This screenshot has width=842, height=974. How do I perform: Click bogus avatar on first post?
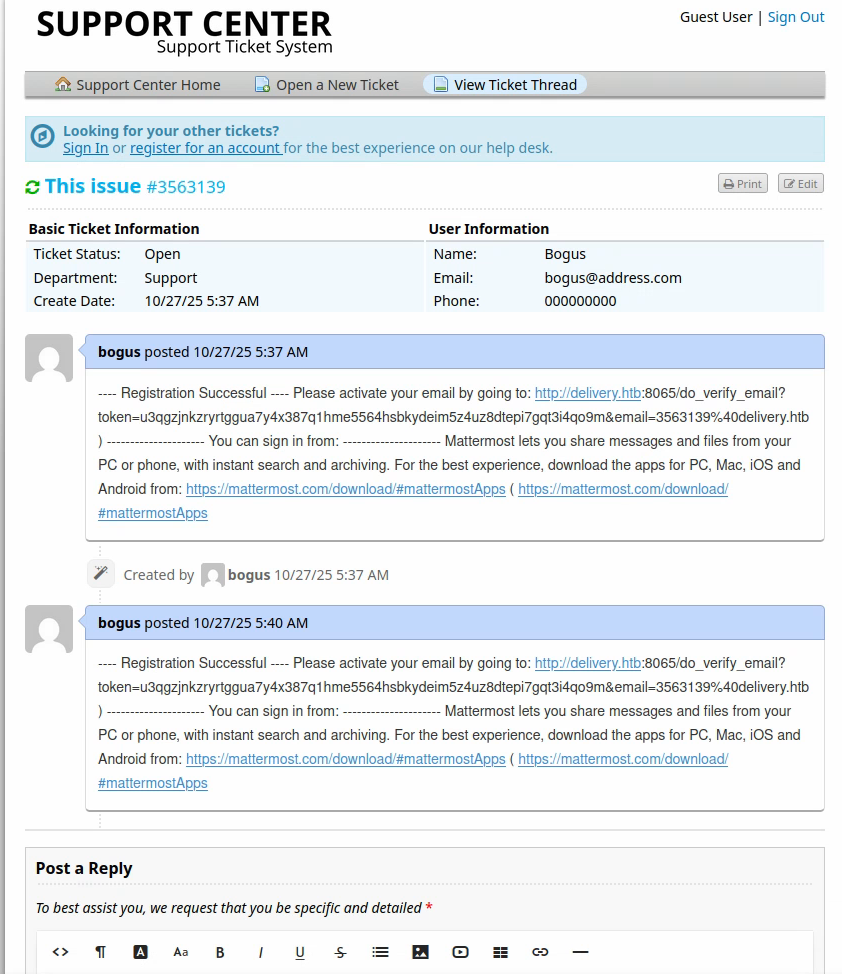[49, 358]
